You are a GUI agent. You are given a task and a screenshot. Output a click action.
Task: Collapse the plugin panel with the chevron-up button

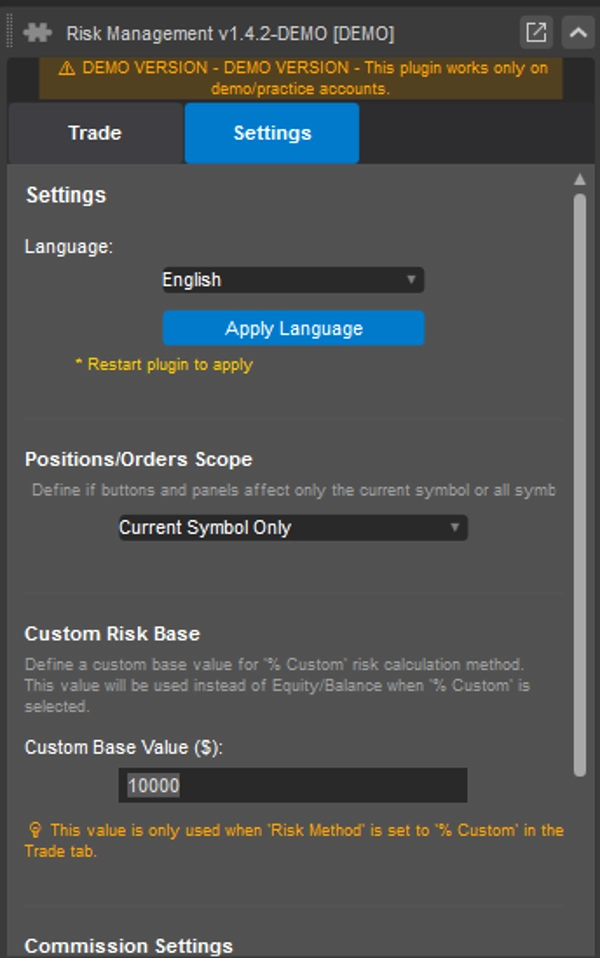coord(578,32)
